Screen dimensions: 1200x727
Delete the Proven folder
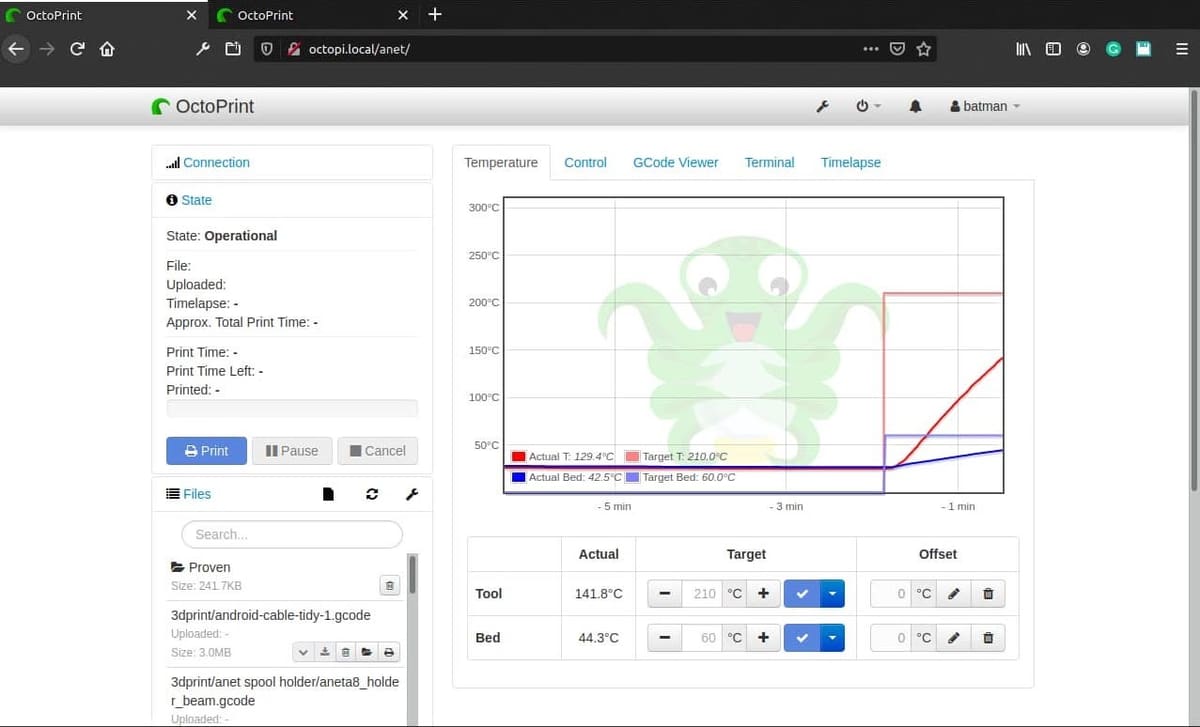(x=390, y=585)
